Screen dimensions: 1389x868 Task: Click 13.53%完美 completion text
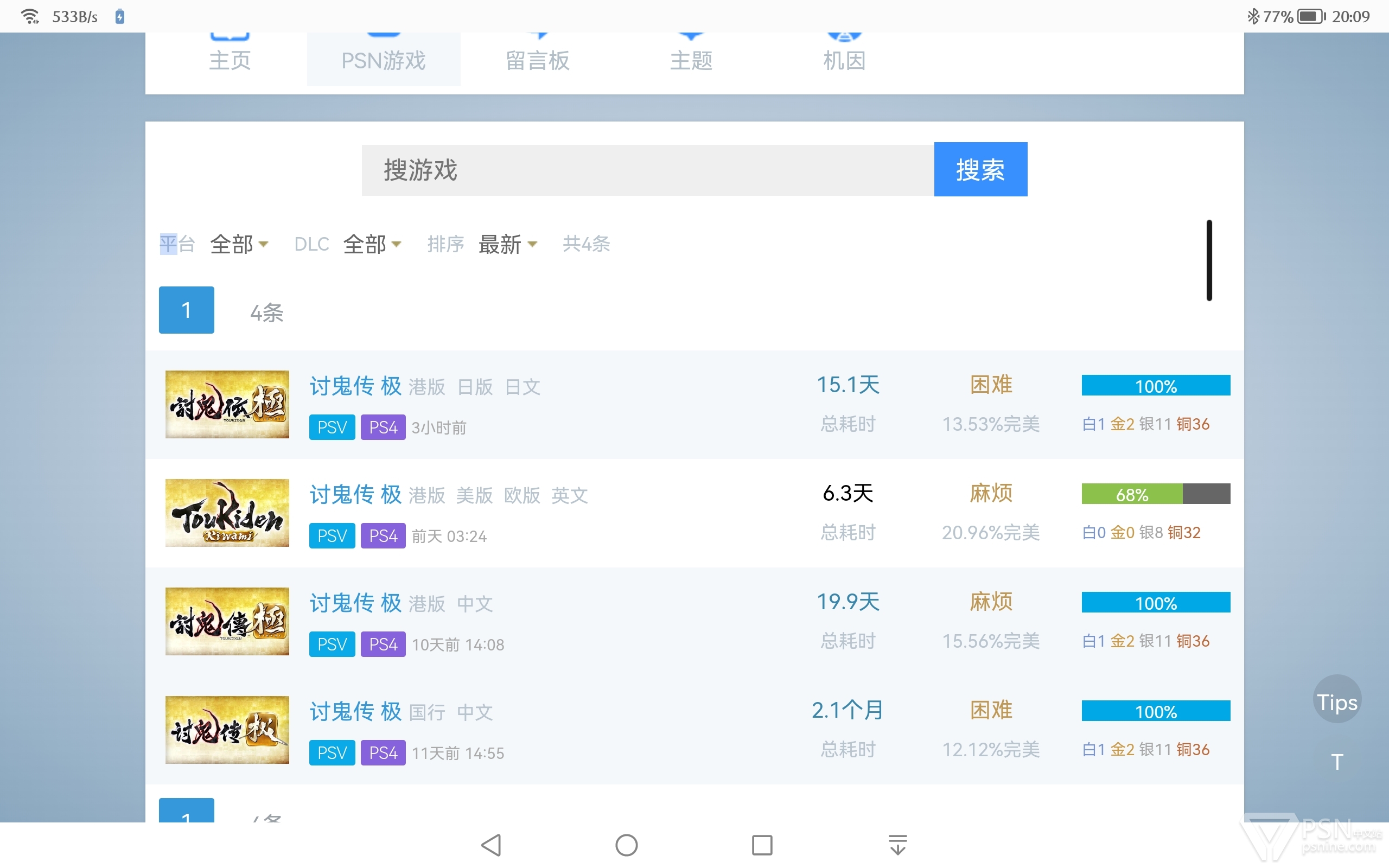pyautogui.click(x=991, y=424)
